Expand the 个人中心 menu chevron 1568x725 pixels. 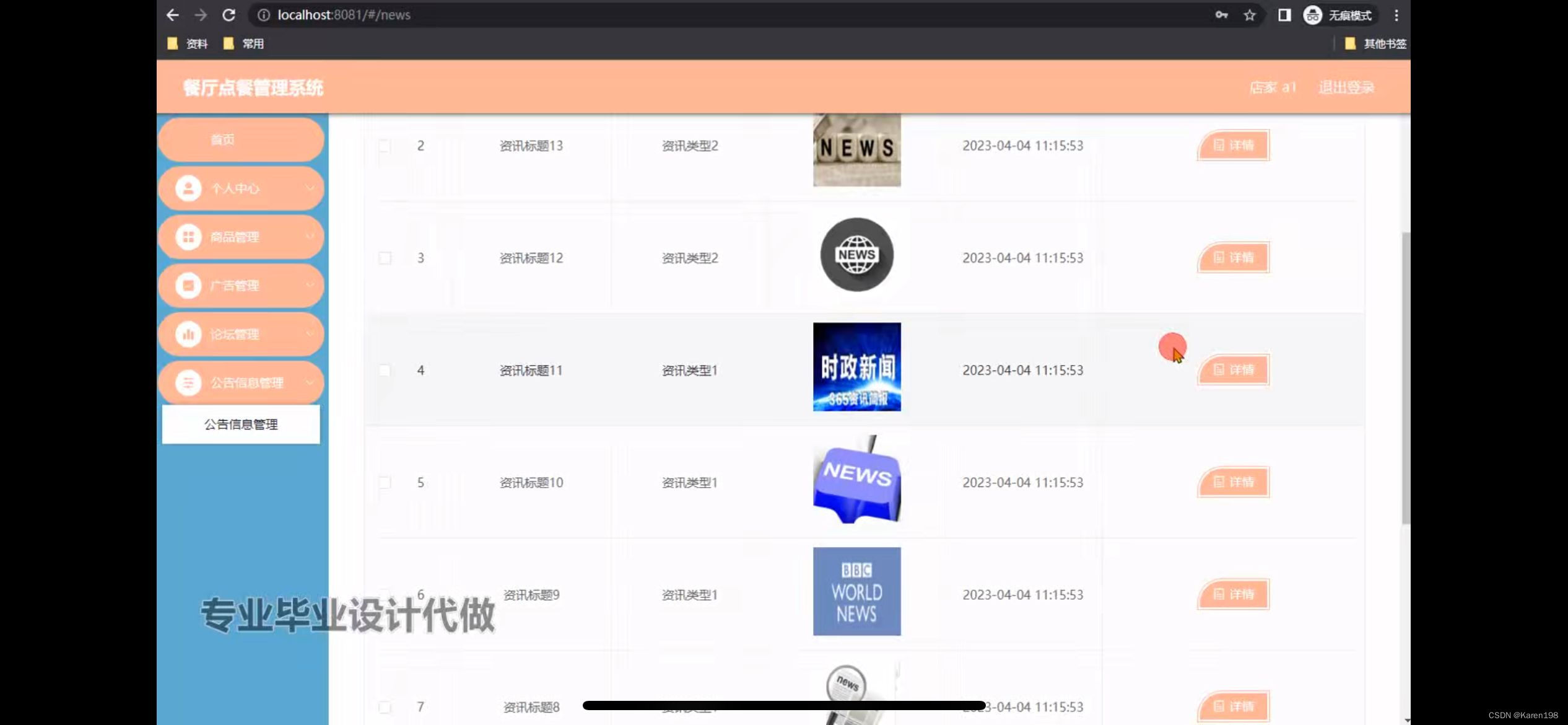310,188
